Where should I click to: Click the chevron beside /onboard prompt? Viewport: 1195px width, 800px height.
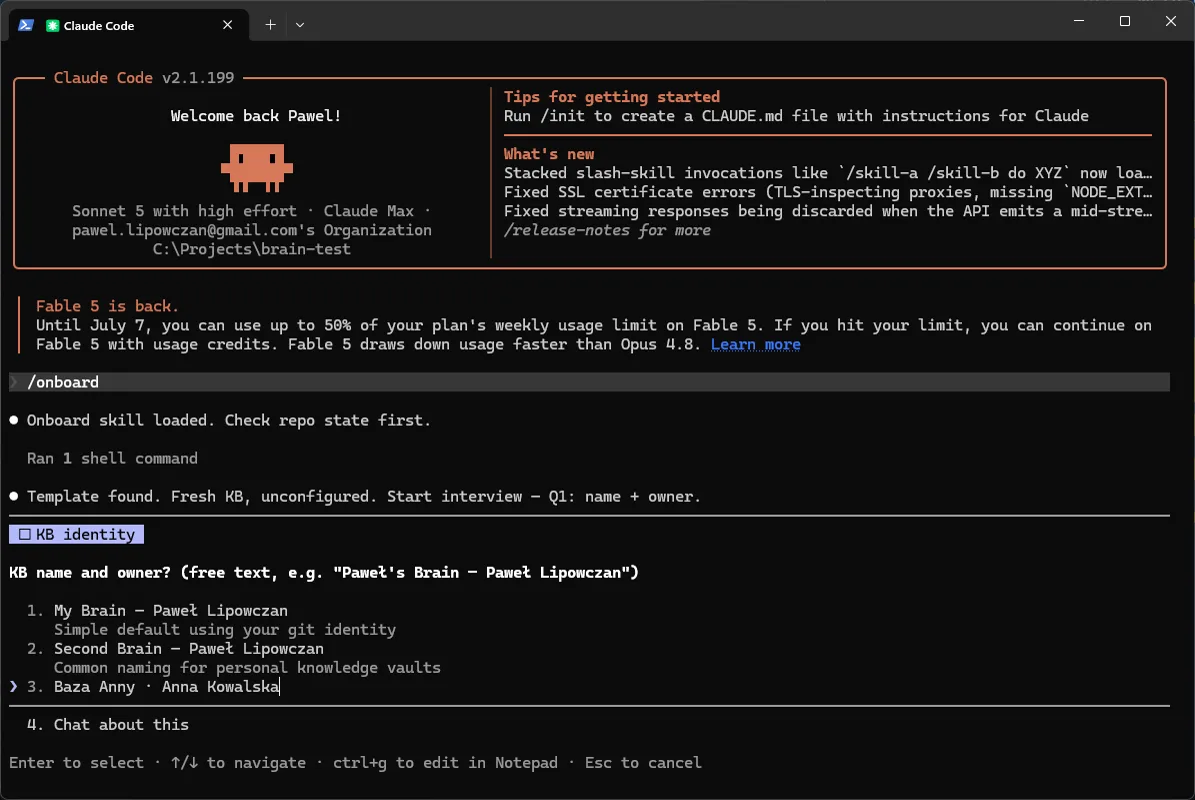(x=14, y=382)
